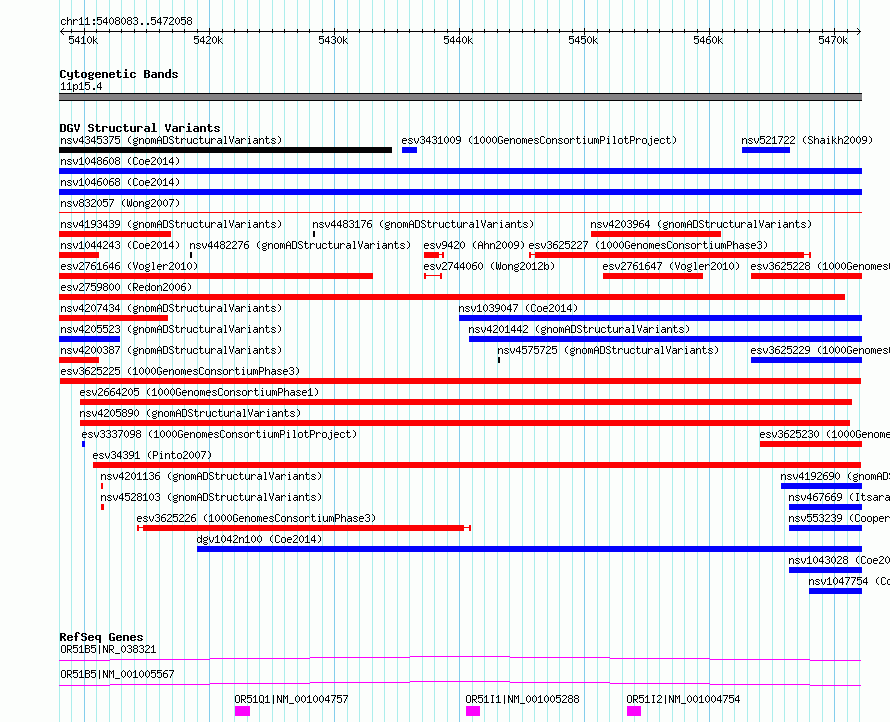Screen dimensions: 890x722
Task: Click the esv3625229 variant label
Action: [820, 350]
